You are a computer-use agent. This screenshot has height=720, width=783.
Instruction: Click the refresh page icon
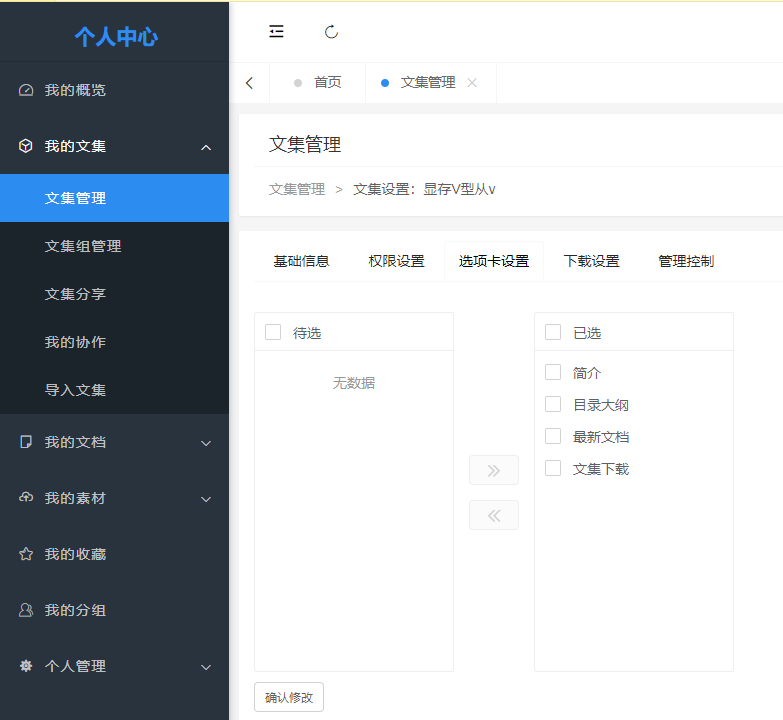[x=332, y=32]
